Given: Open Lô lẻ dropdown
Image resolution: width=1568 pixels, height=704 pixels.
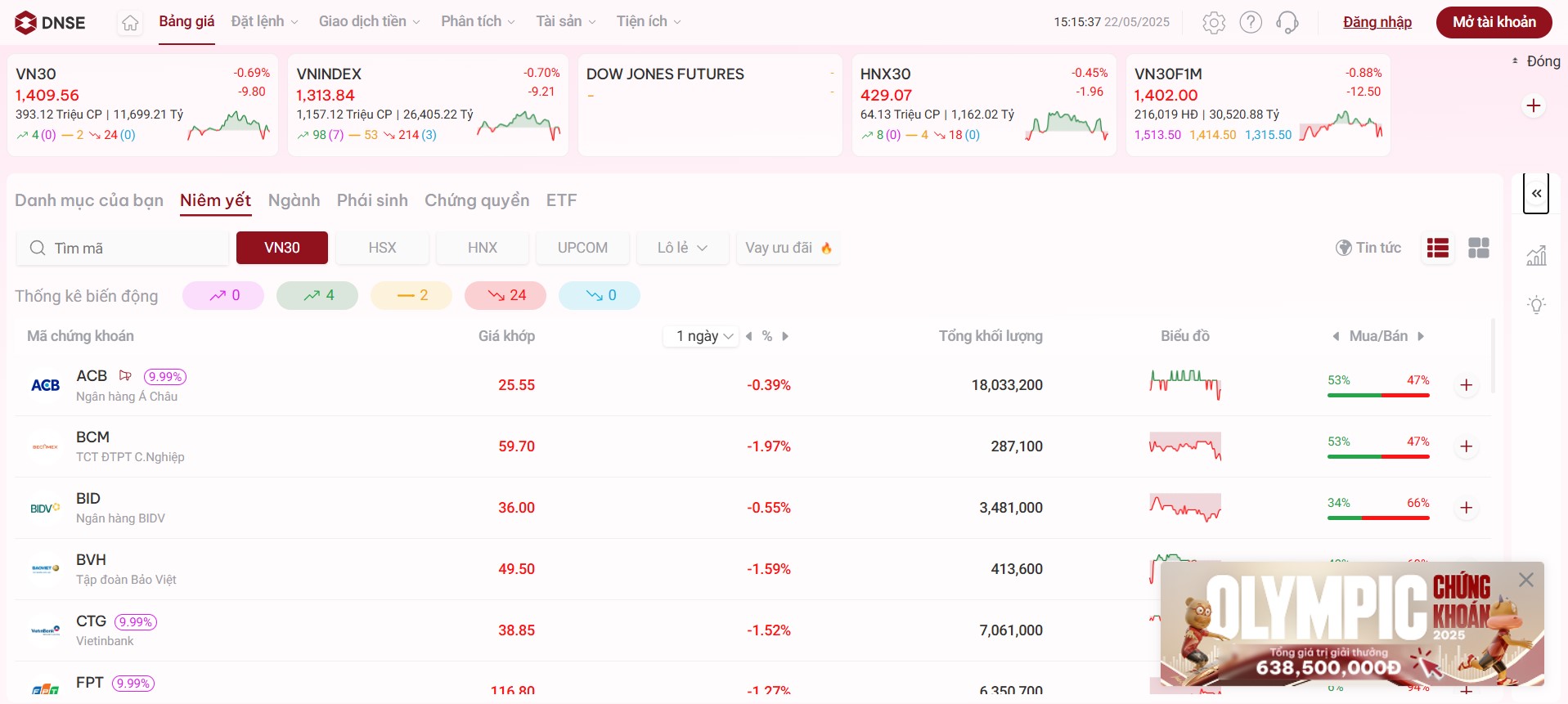Looking at the screenshot, I should (683, 248).
